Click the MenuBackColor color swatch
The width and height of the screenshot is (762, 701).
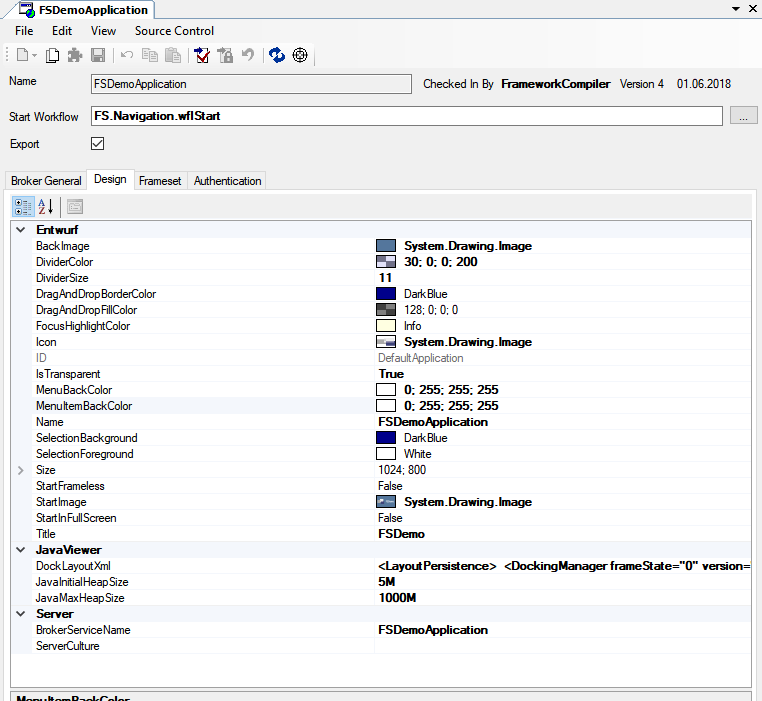(x=386, y=390)
